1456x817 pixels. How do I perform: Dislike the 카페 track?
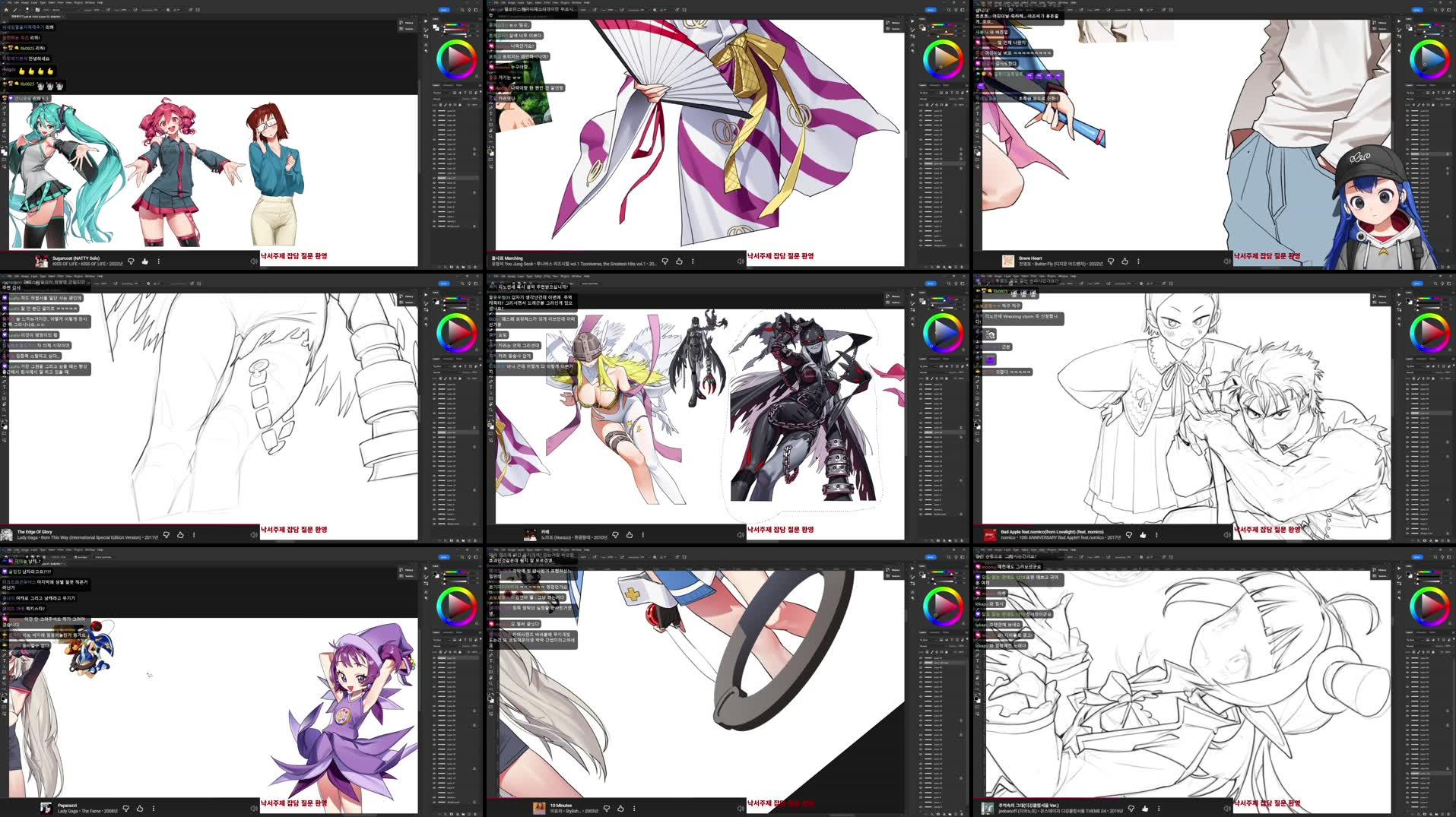pyautogui.click(x=616, y=534)
